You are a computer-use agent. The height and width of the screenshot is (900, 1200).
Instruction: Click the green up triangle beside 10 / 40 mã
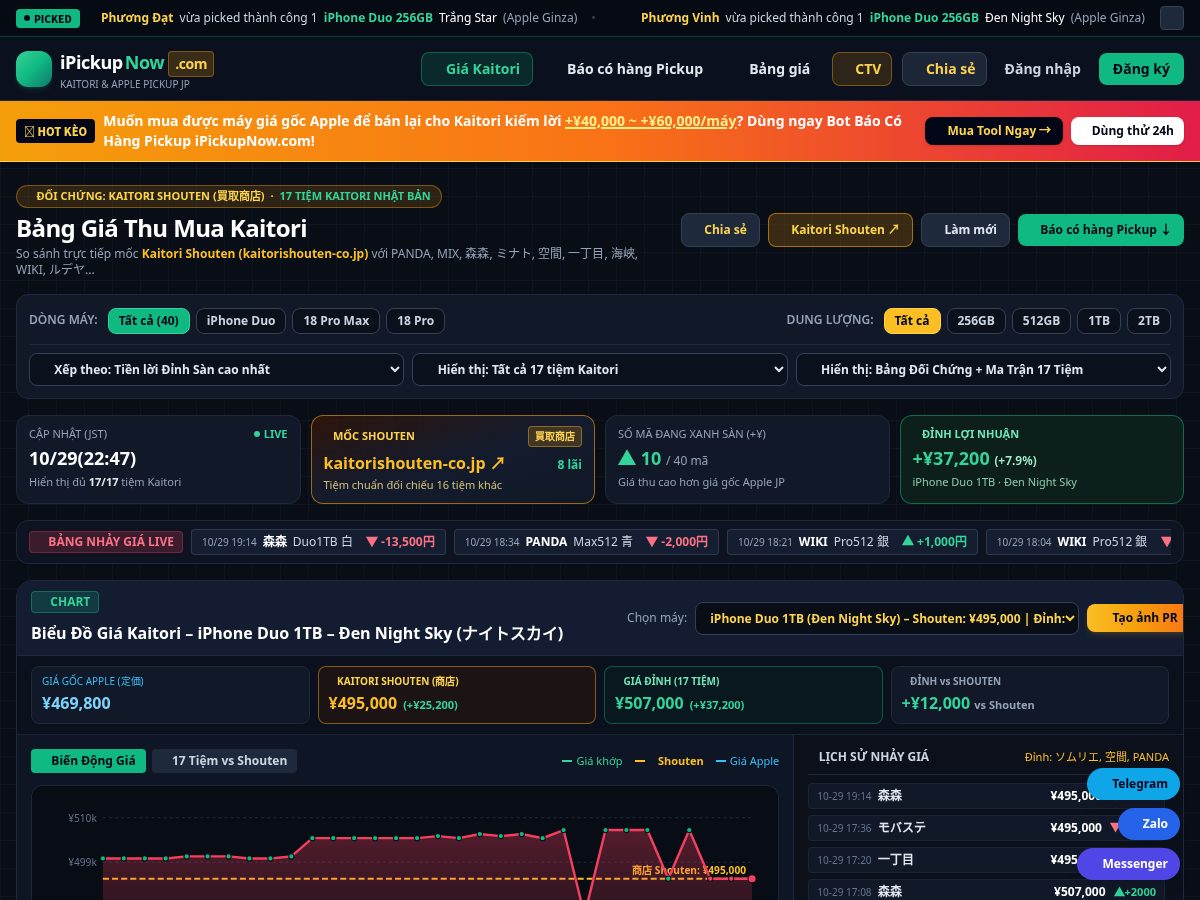[x=627, y=458]
